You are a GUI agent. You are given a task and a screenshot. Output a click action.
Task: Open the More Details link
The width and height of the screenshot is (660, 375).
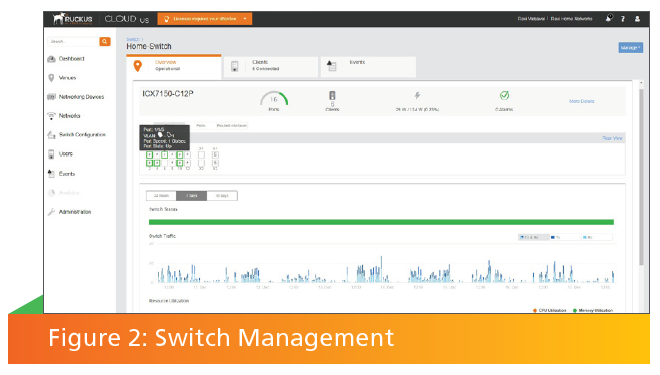tap(581, 101)
